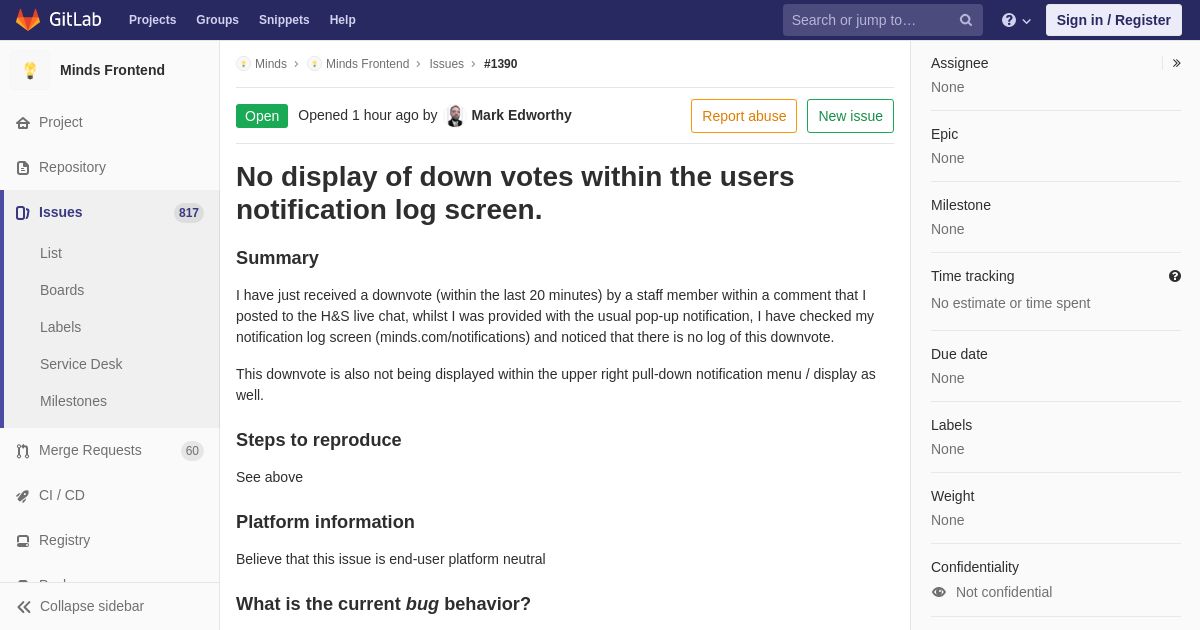The width and height of the screenshot is (1200, 630).
Task: Click the Steps to reproduce heading
Action: click(x=319, y=440)
